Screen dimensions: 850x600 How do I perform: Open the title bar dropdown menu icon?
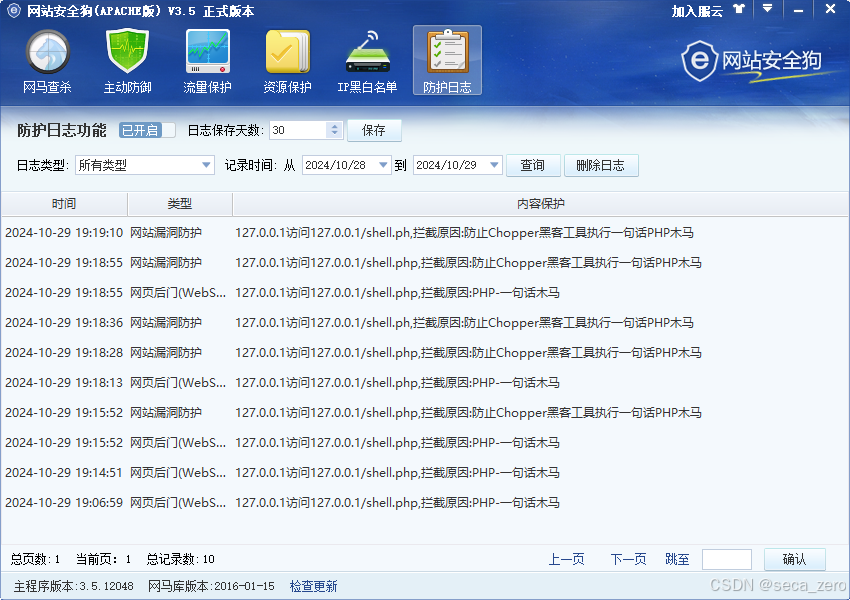tap(767, 9)
